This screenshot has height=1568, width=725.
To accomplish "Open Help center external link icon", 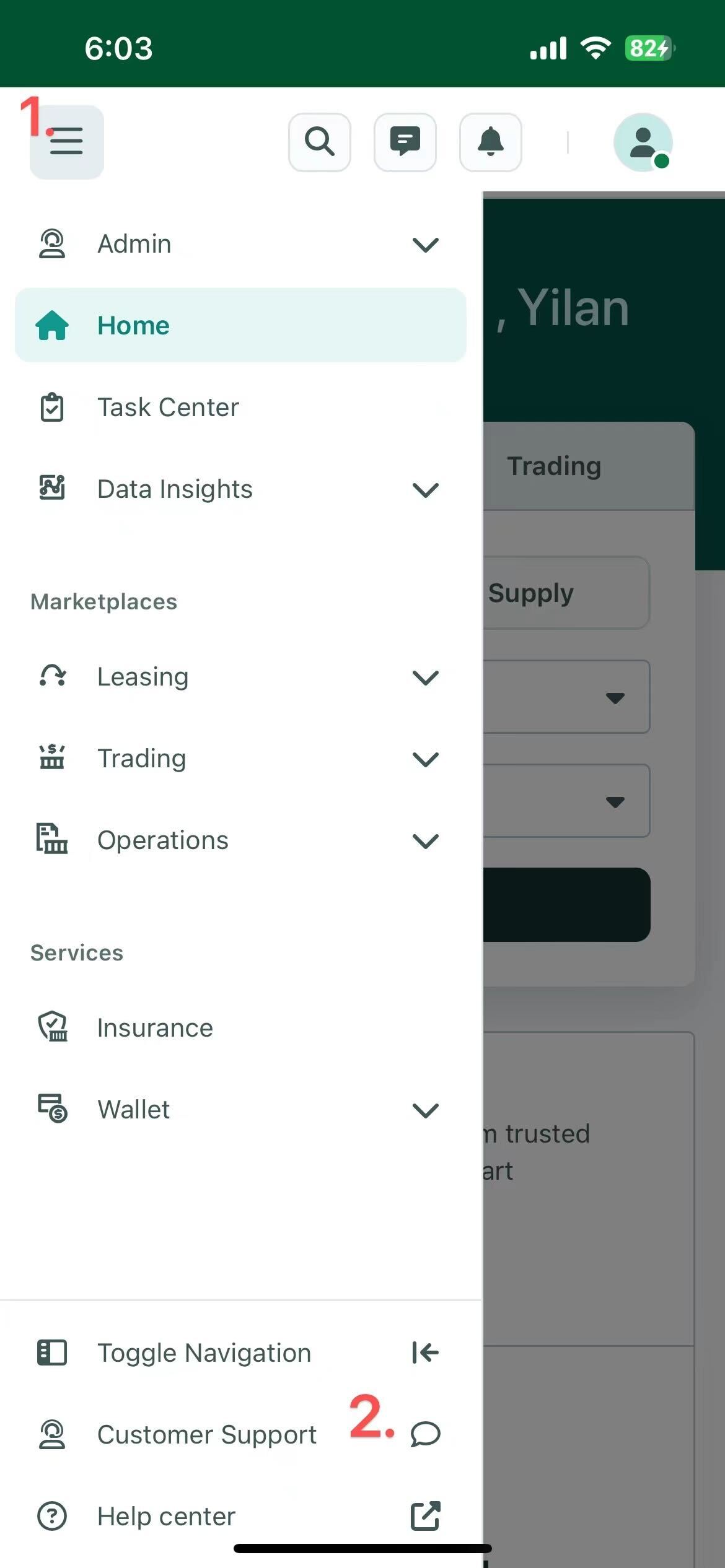I will pyautogui.click(x=426, y=1516).
